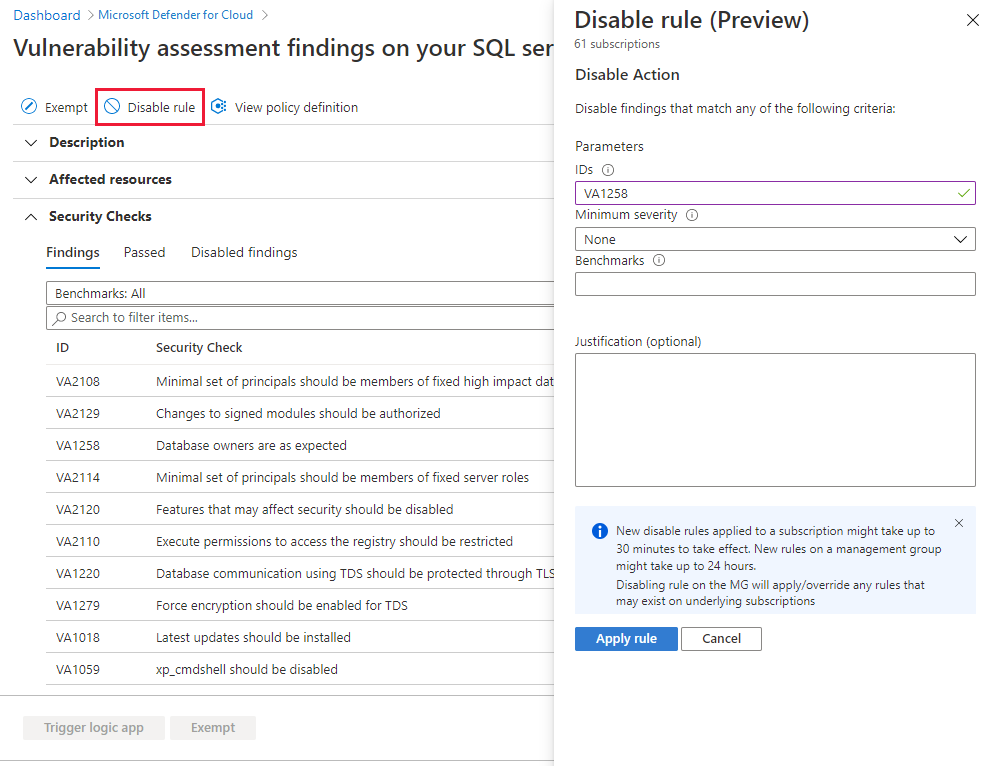Click the search magnifier in filter box
The width and height of the screenshot is (1008, 766).
click(58, 317)
